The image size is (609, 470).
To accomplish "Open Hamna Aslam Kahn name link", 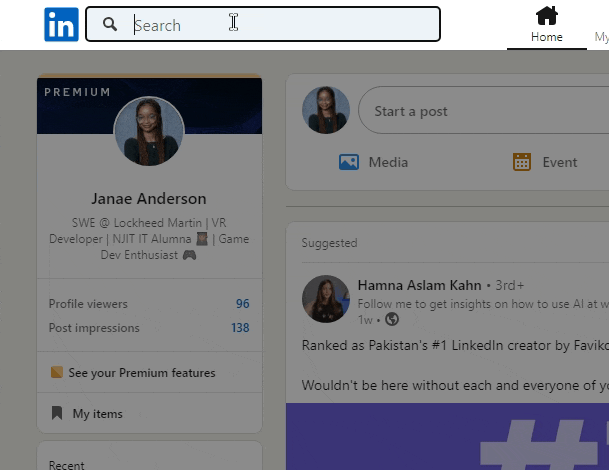I will point(419,285).
